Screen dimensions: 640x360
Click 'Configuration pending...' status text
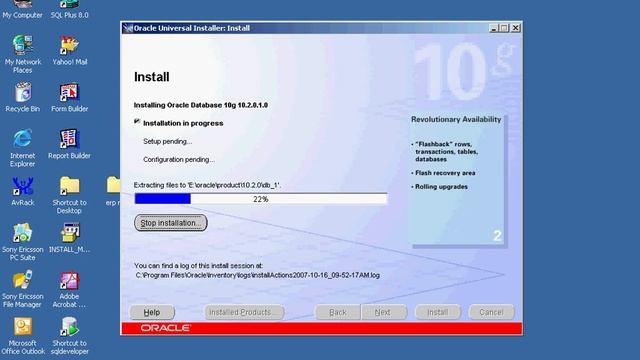pos(179,160)
